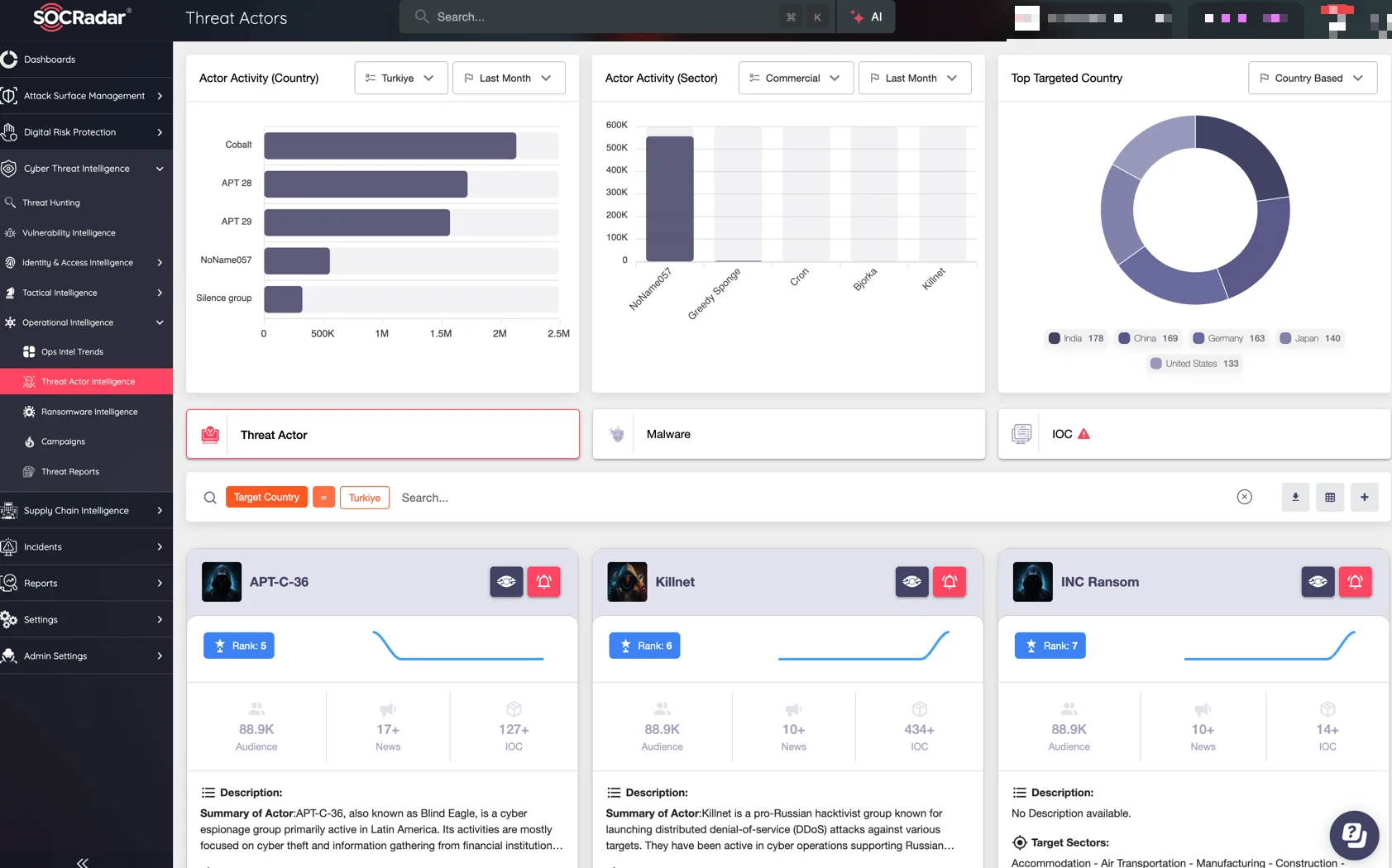Open the help chat bubble
Screen dimensions: 1392x868
point(1354,835)
